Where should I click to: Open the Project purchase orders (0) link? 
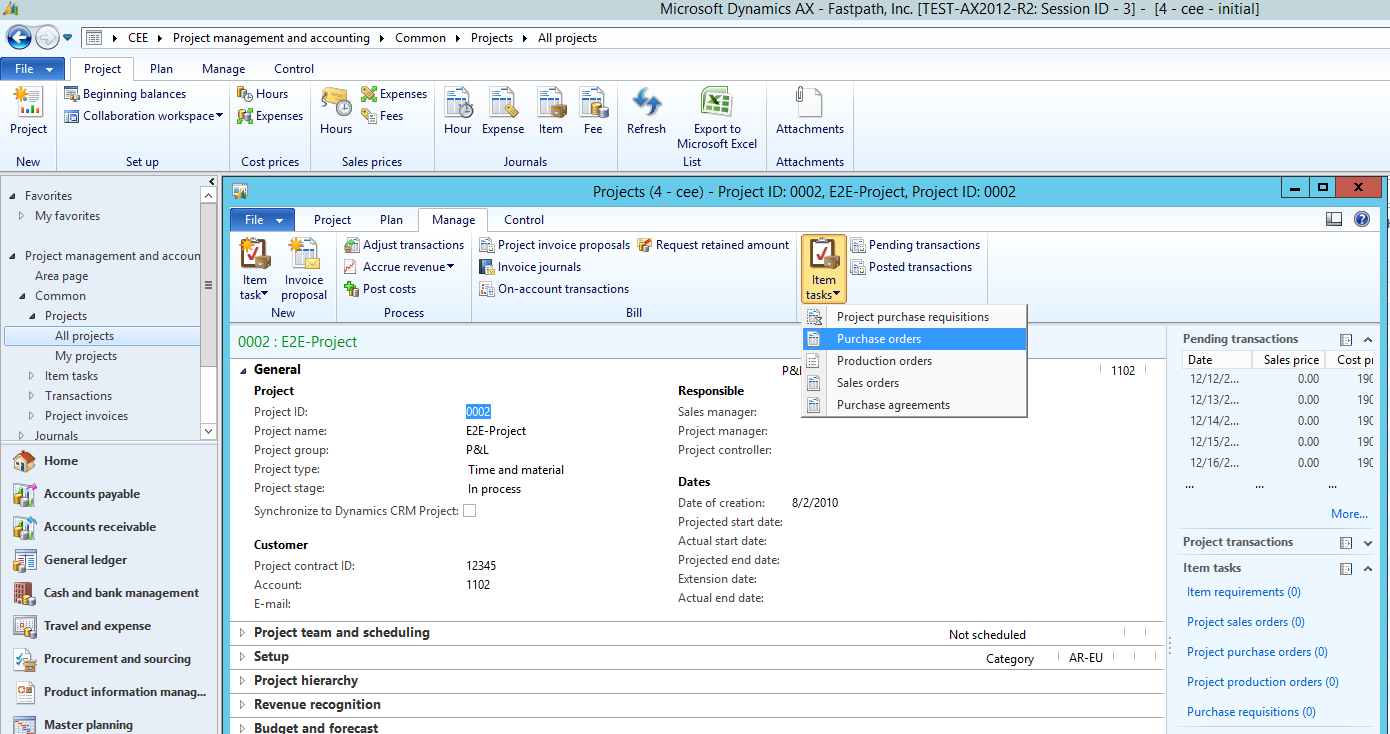pyautogui.click(x=1257, y=652)
